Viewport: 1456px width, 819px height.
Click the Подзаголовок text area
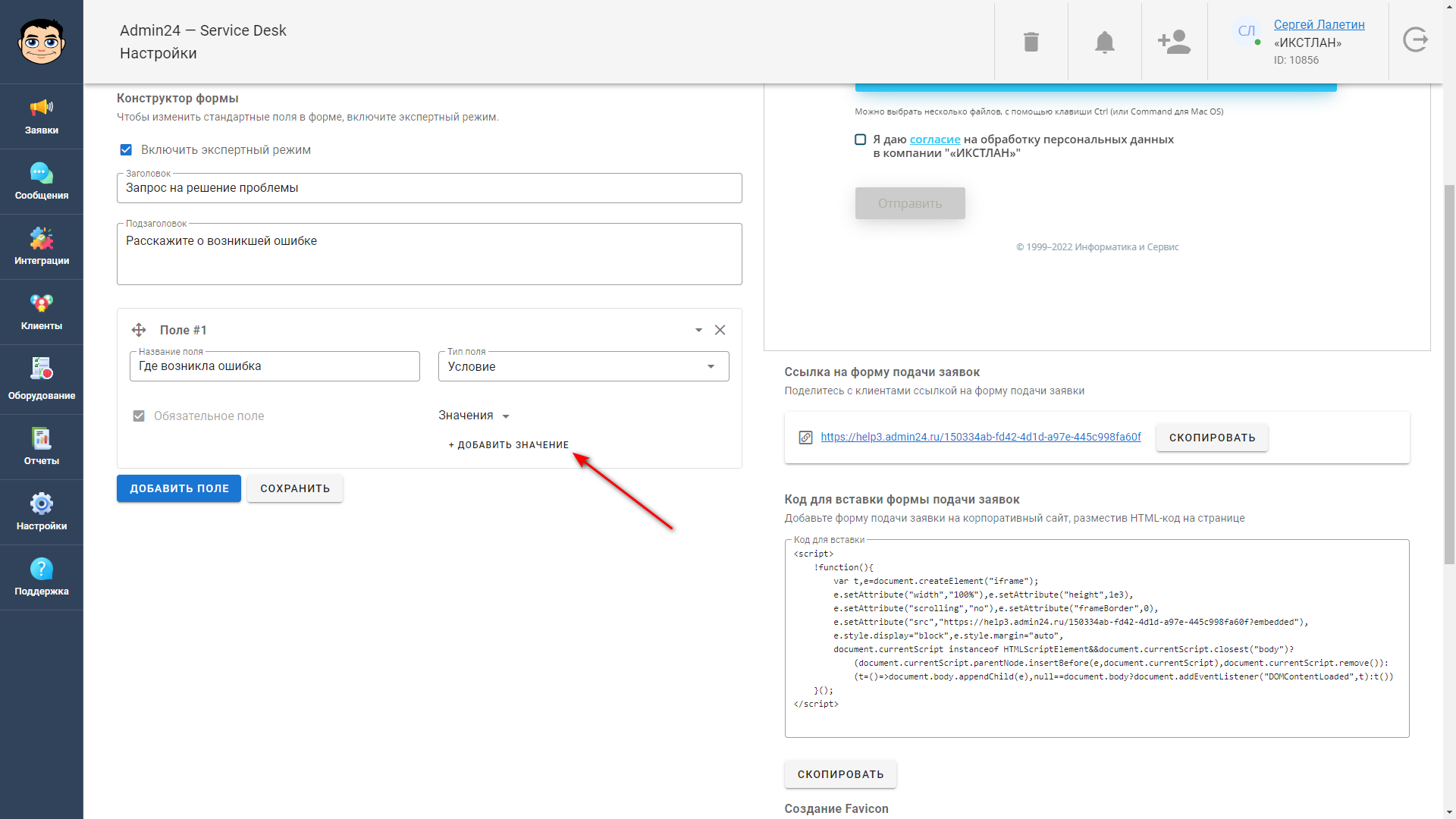click(x=429, y=254)
